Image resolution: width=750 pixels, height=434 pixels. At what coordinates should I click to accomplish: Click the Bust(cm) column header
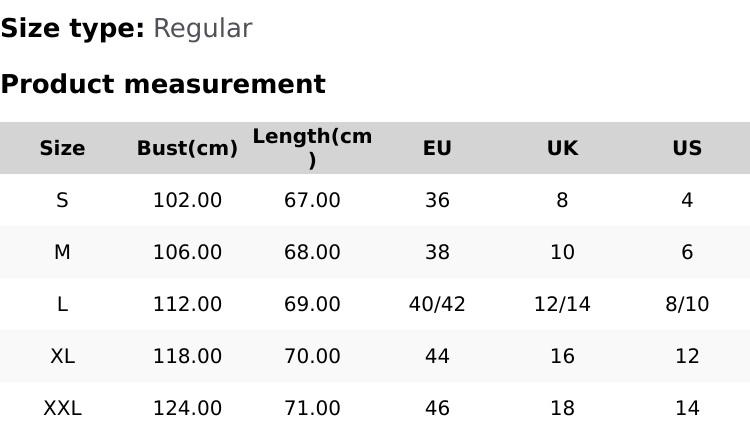[x=187, y=148]
